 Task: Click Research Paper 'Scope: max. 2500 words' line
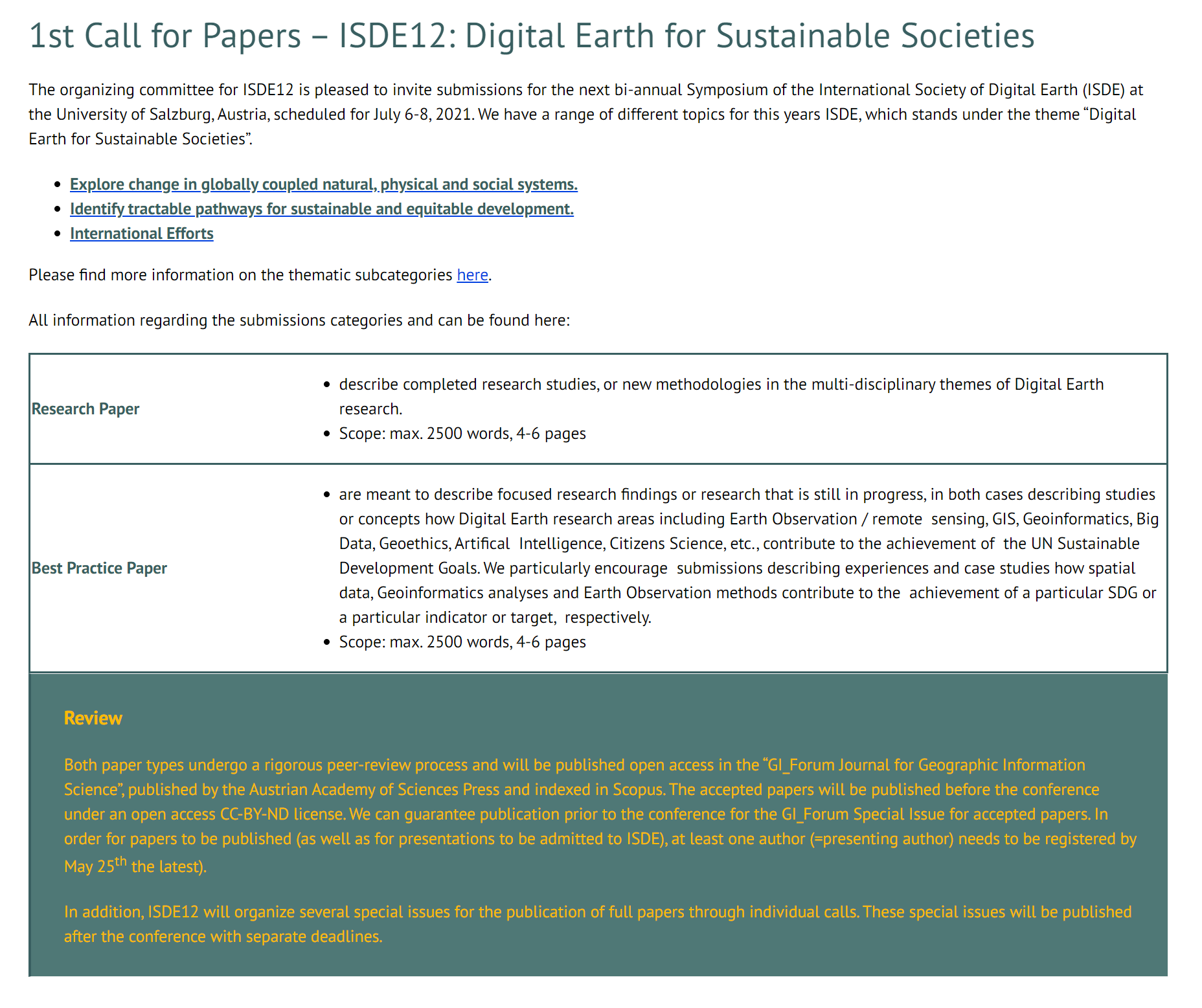[x=462, y=434]
